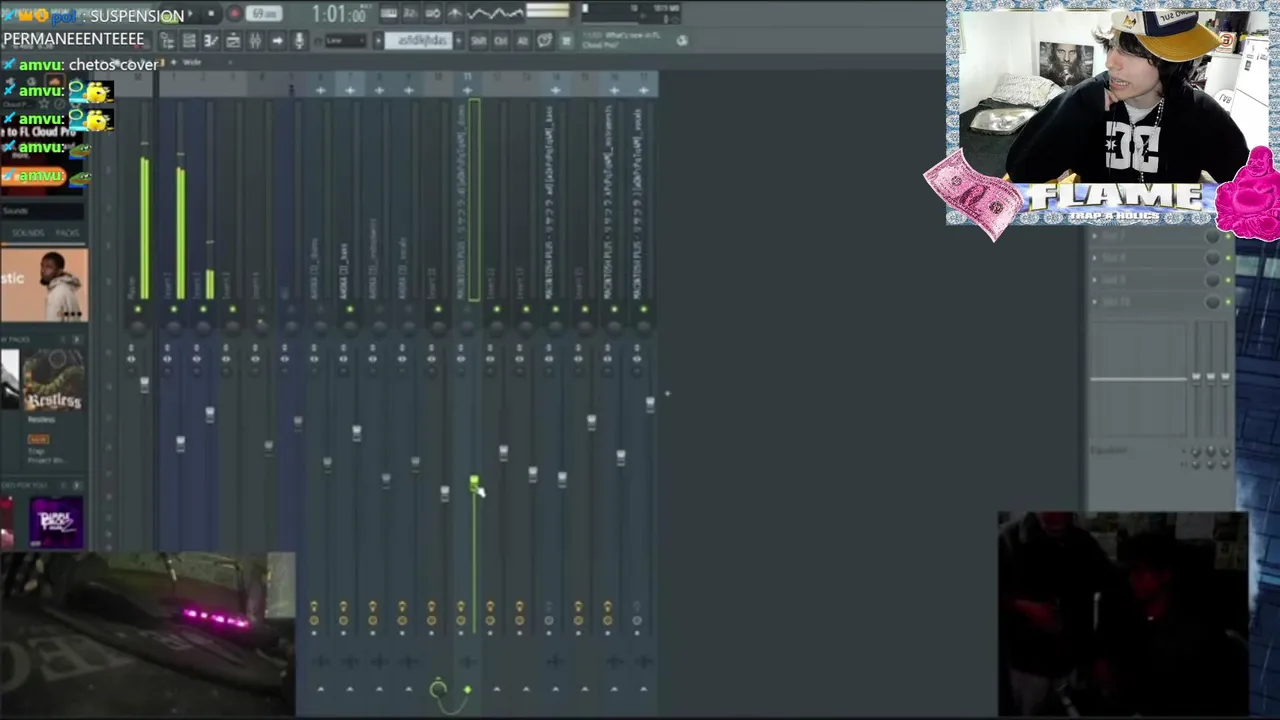
Task: Switch to the SOUNDS tab in browser
Action: (27, 233)
